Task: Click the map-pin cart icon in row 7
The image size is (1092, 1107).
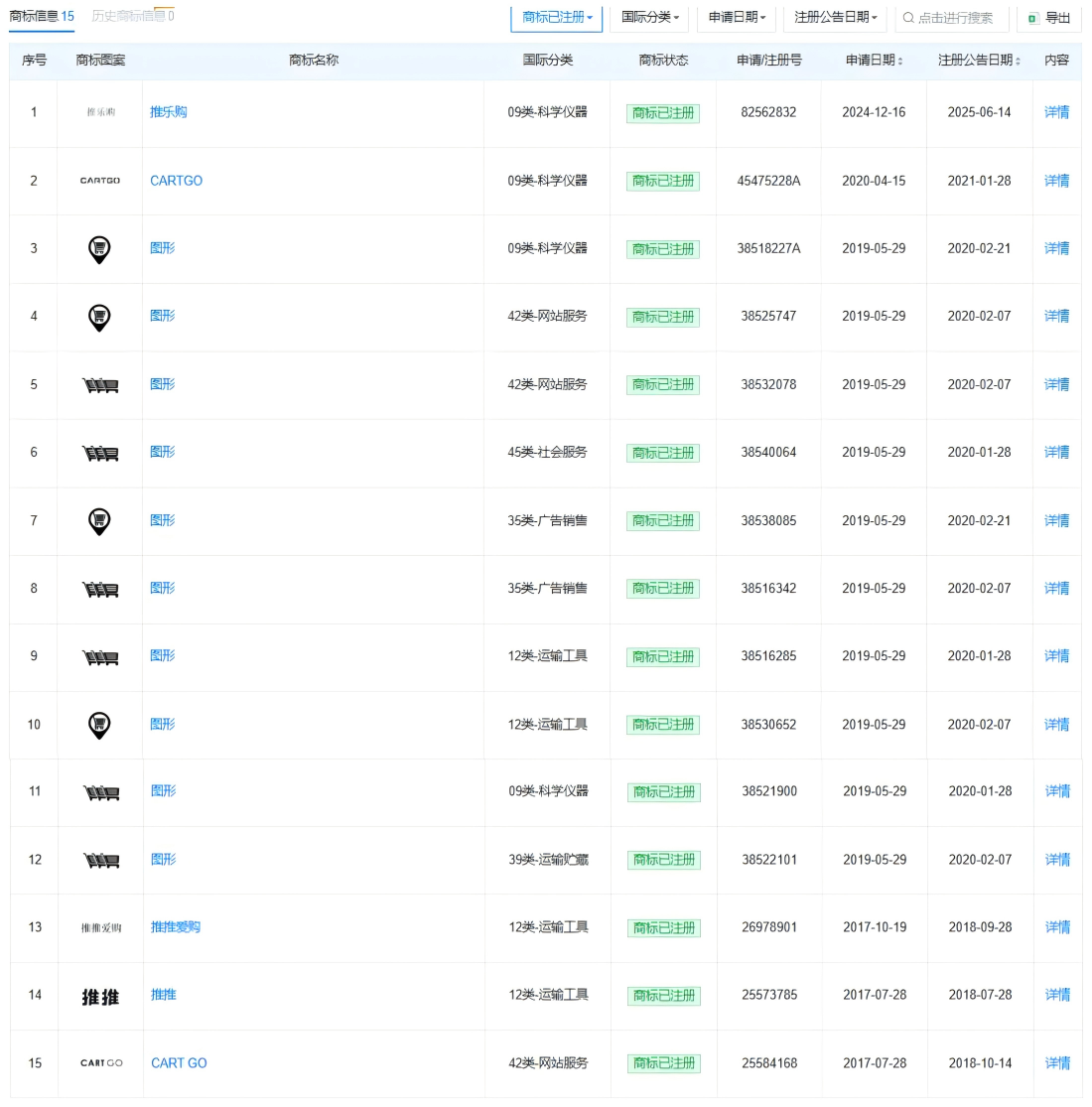Action: (99, 521)
